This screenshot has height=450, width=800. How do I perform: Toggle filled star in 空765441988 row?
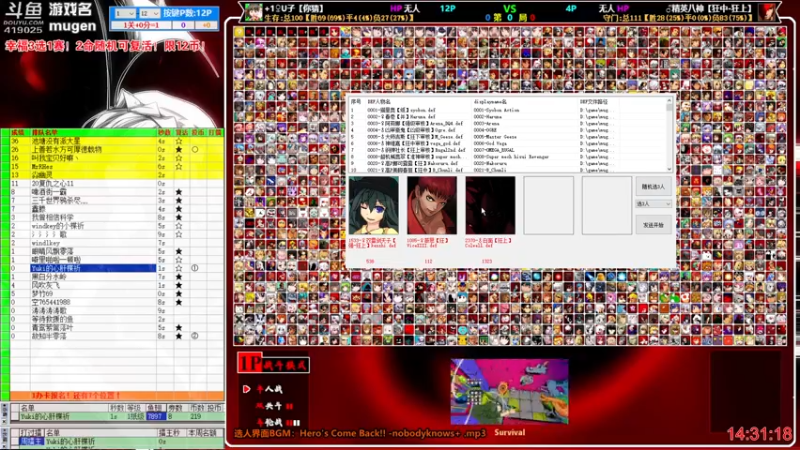tap(179, 302)
